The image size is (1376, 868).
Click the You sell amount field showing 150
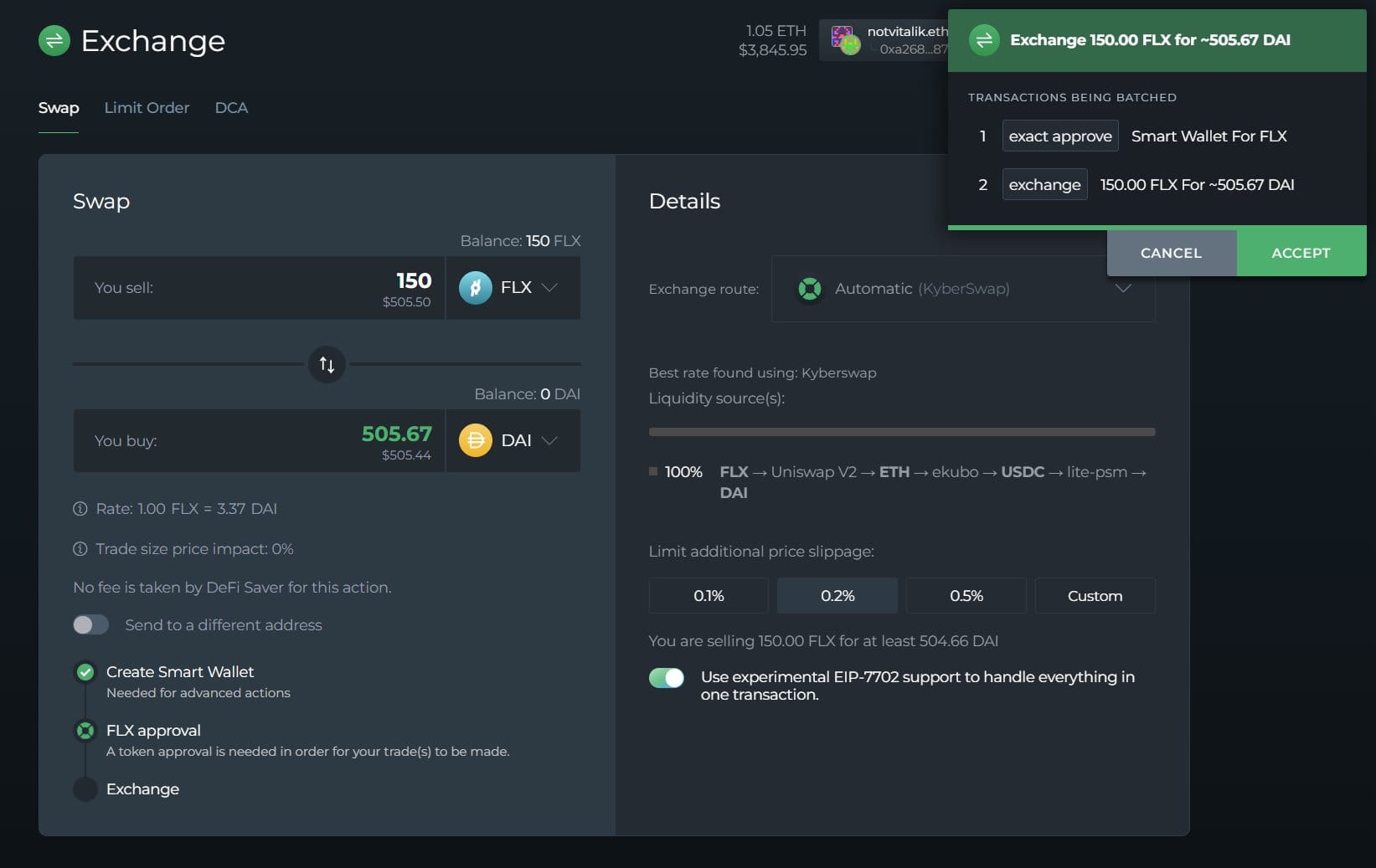[260, 288]
